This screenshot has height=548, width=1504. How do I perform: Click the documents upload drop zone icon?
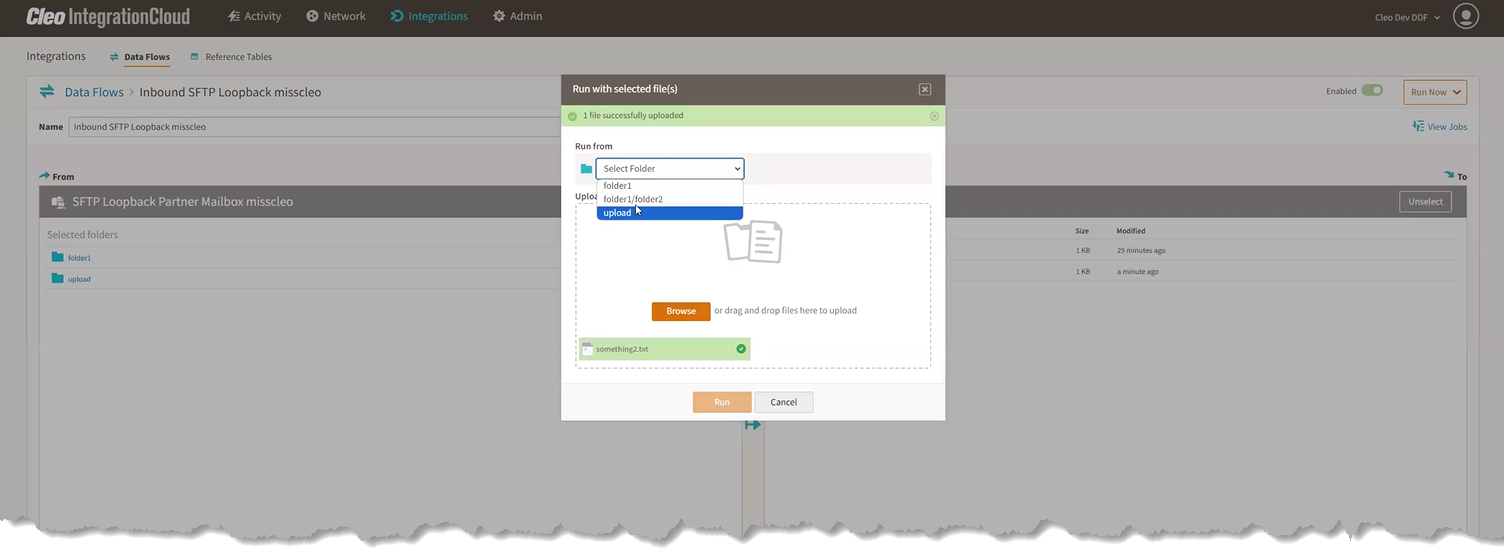point(753,241)
